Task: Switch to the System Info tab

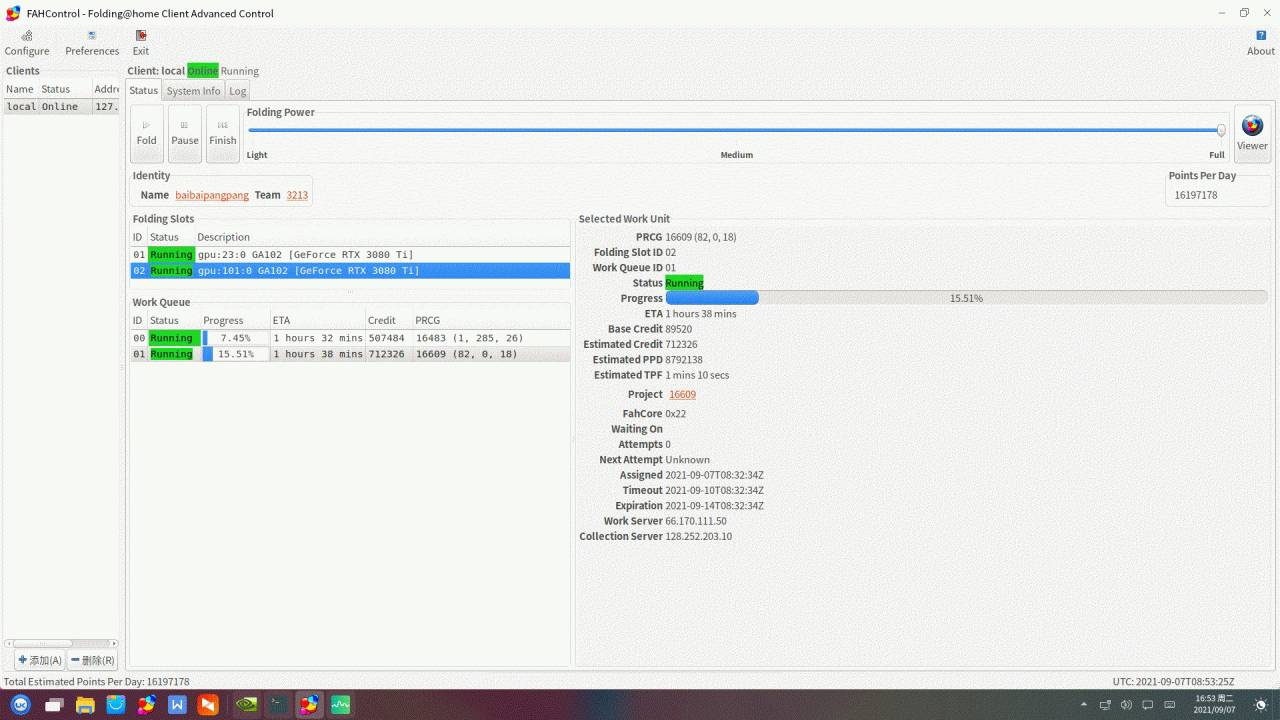Action: [193, 91]
